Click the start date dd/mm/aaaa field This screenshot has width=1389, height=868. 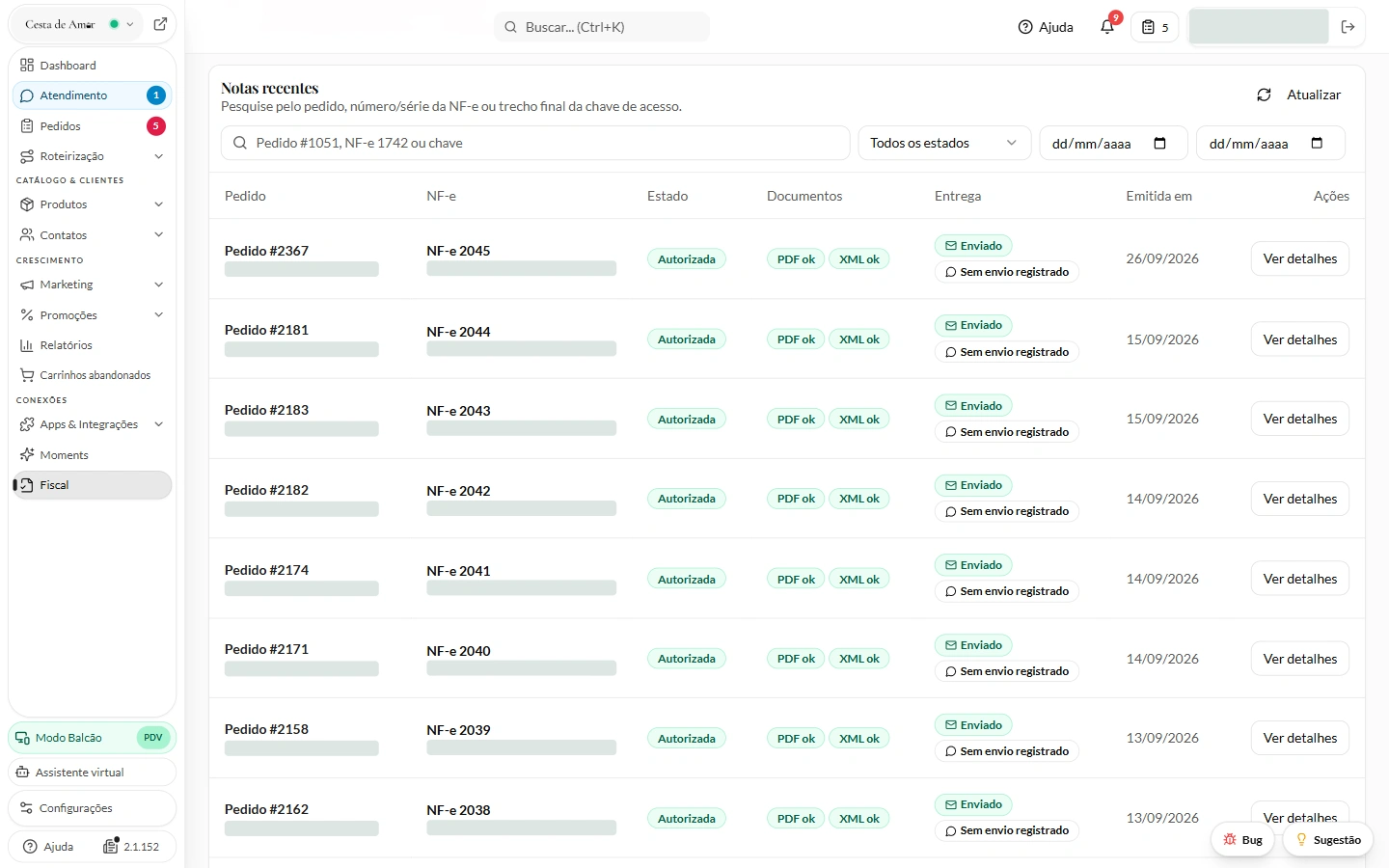(1113, 143)
